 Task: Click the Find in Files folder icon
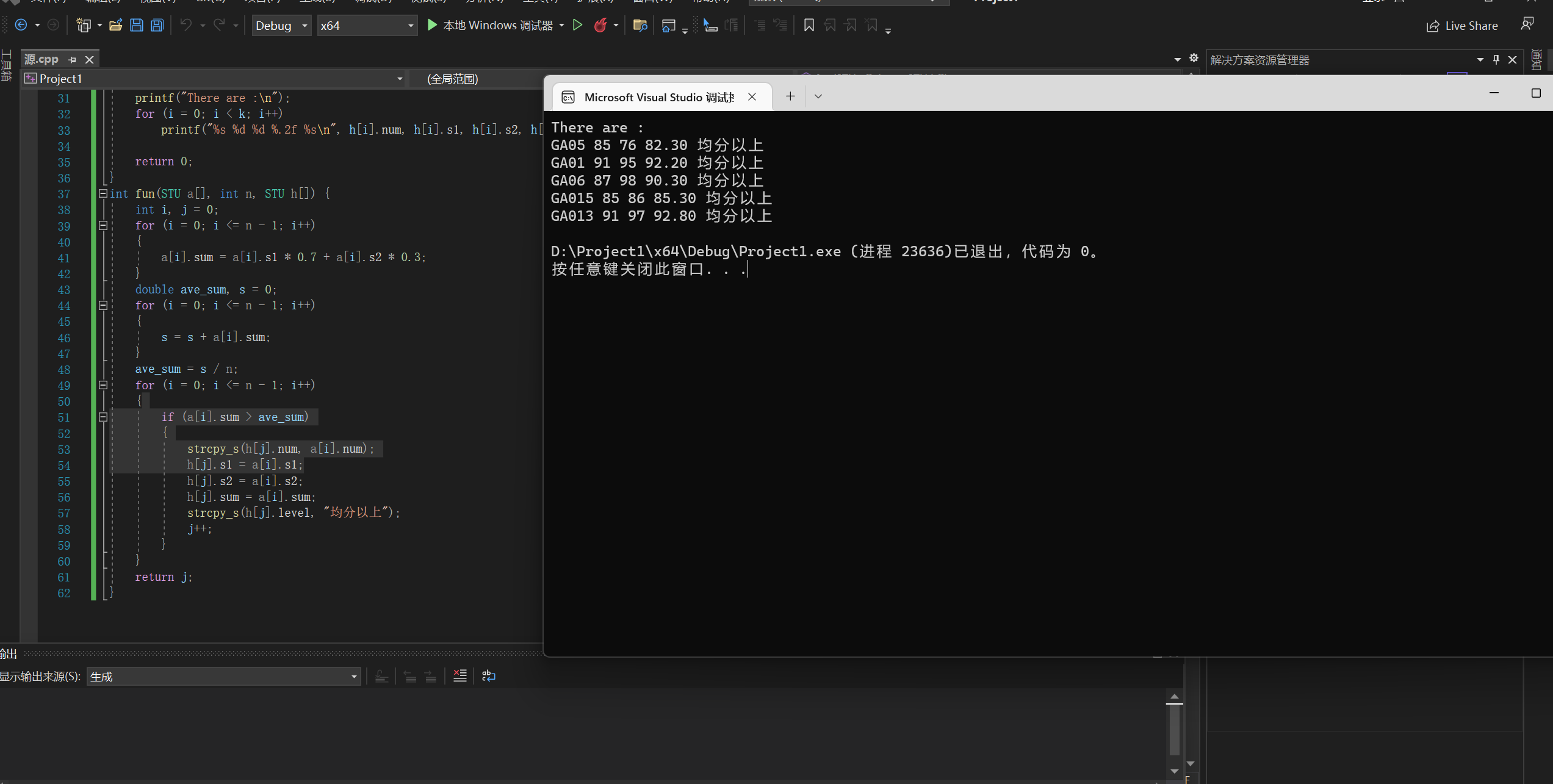point(640,25)
